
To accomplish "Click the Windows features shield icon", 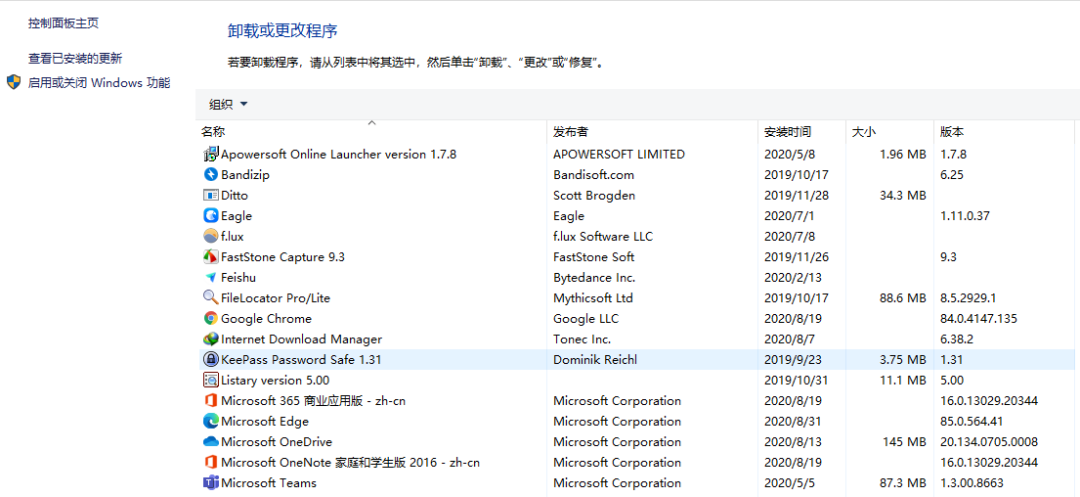I will pyautogui.click(x=14, y=82).
